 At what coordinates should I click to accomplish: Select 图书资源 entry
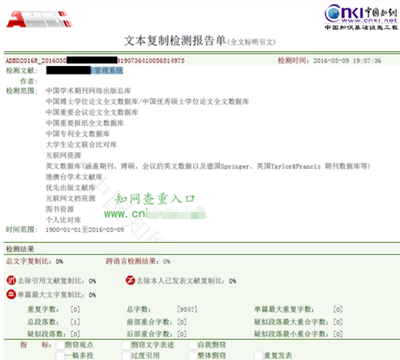click(60, 209)
